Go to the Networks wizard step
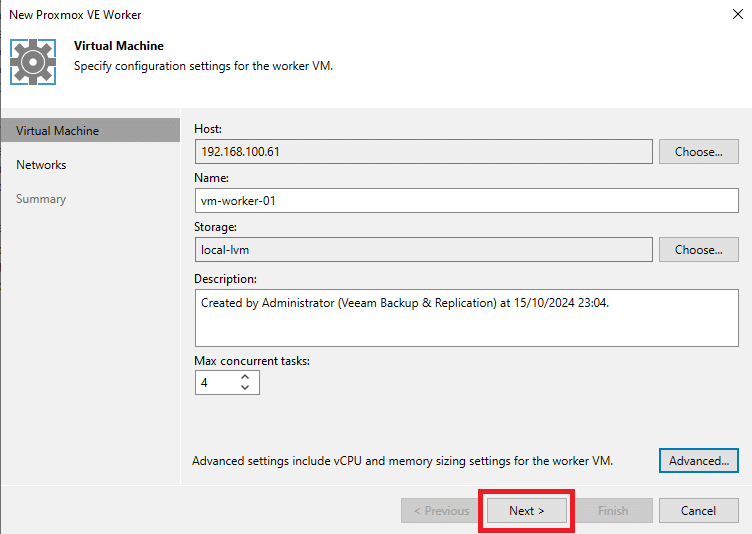 click(x=41, y=165)
